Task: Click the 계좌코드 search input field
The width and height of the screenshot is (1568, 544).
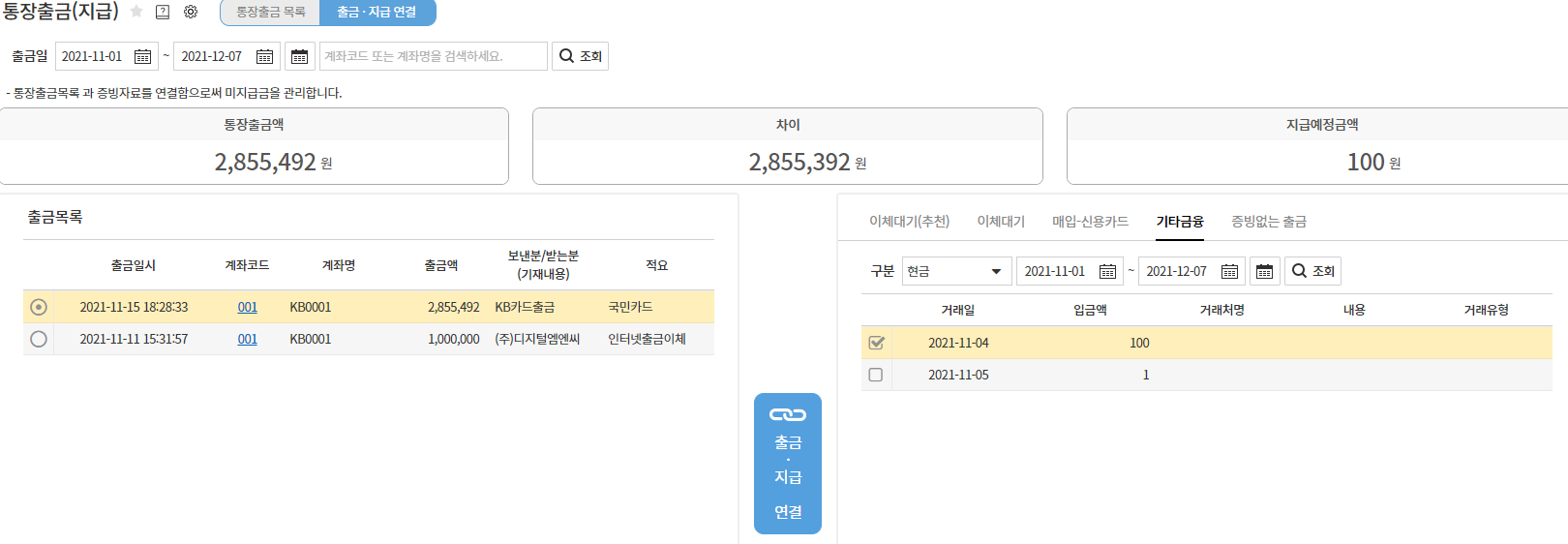Action: [x=433, y=56]
